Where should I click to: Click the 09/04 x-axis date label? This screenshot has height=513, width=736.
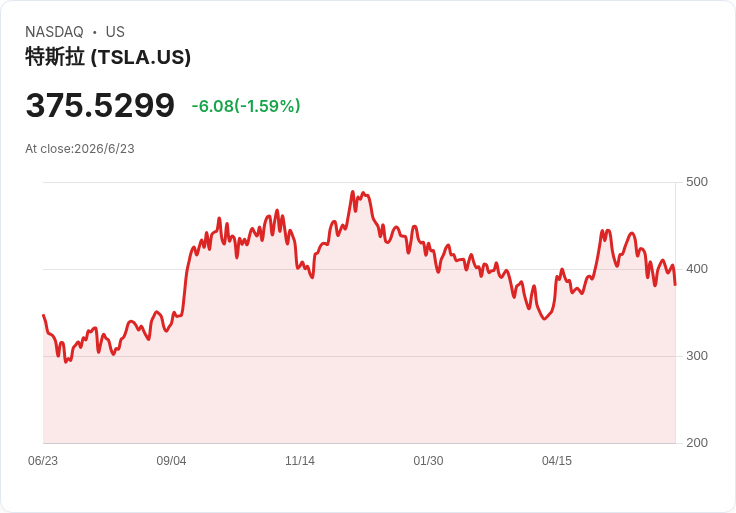click(171, 461)
